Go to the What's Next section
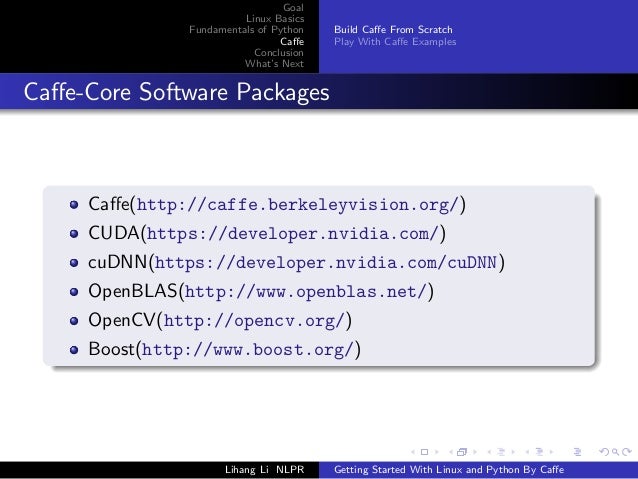The width and height of the screenshot is (638, 479). pyautogui.click(x=274, y=63)
